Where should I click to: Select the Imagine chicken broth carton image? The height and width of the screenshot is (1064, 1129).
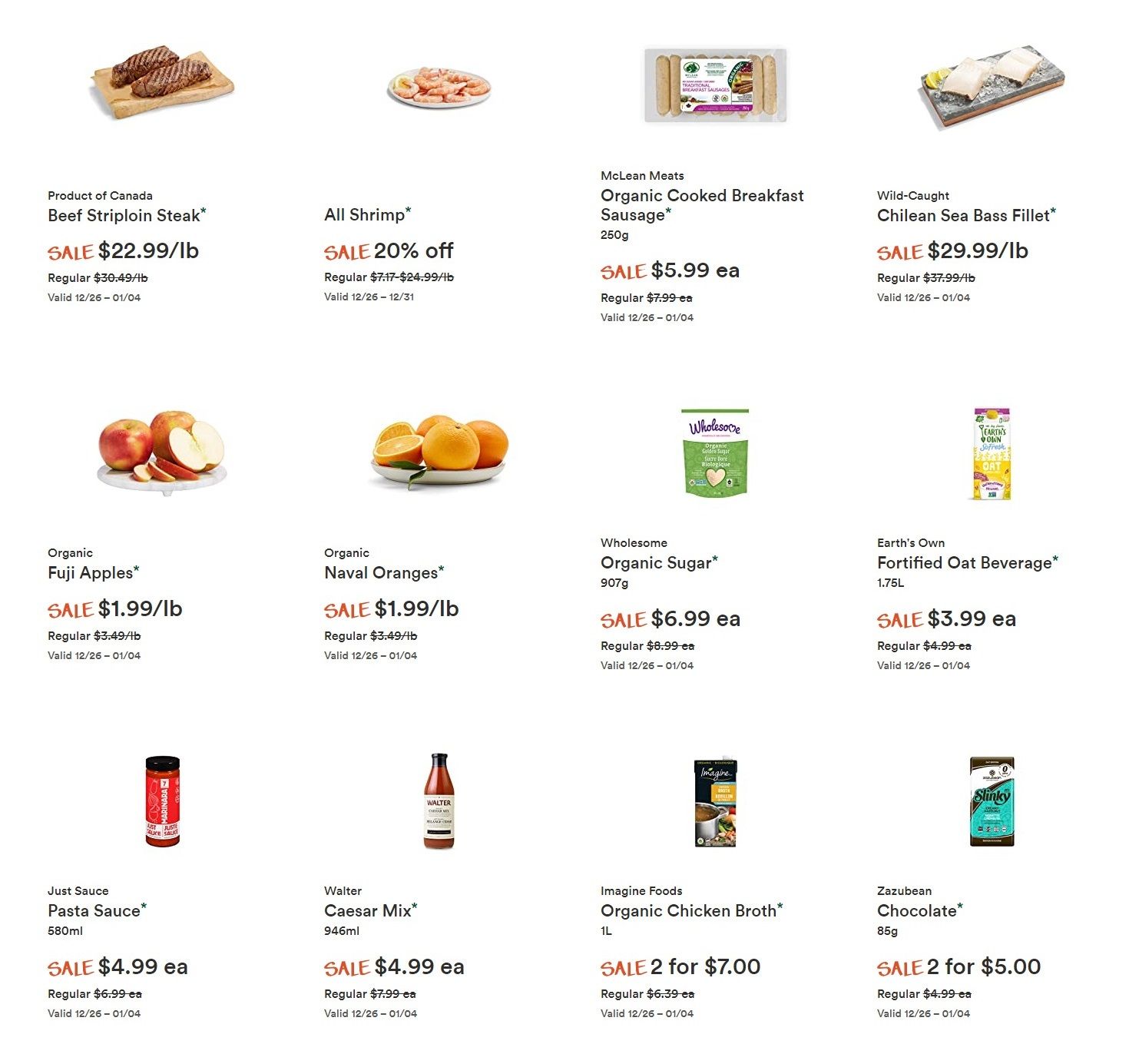click(715, 803)
